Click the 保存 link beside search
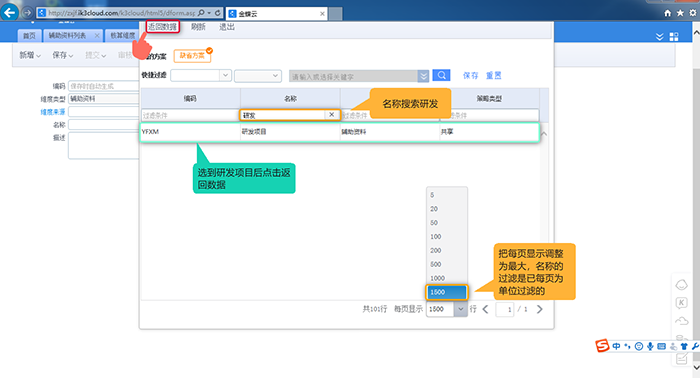Image resolution: width=700 pixels, height=378 pixels. pyautogui.click(x=470, y=75)
